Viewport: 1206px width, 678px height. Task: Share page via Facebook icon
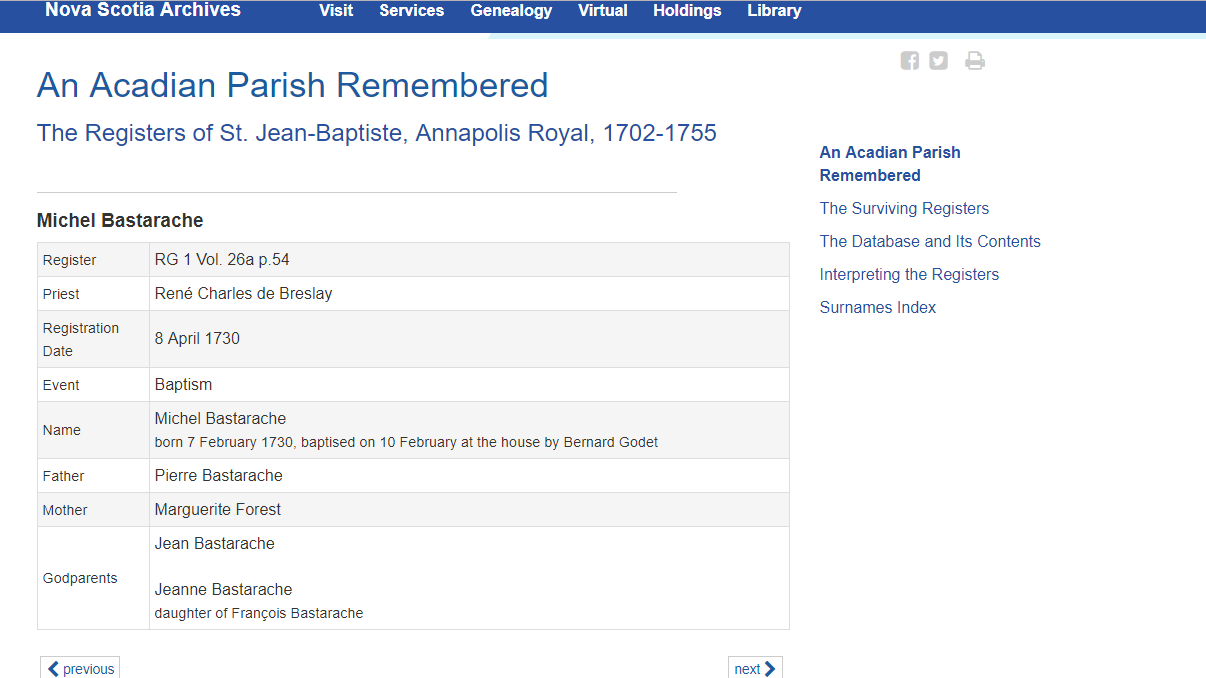point(909,61)
